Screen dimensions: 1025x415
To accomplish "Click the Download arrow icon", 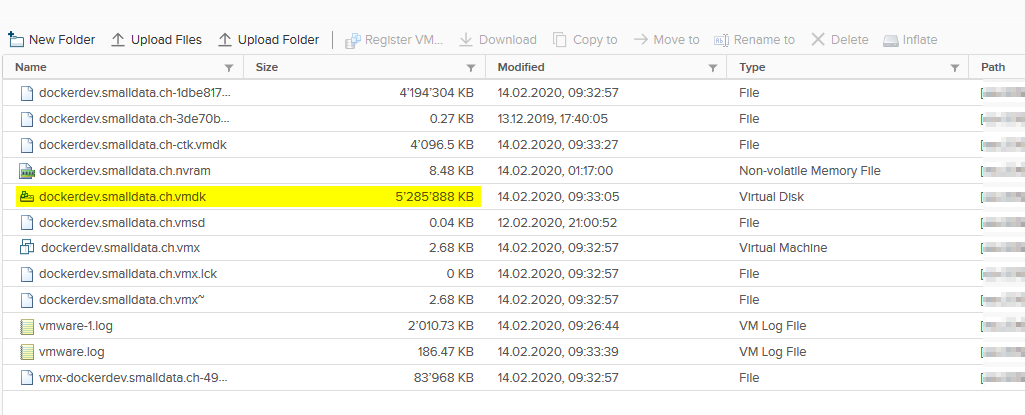I will tap(465, 40).
